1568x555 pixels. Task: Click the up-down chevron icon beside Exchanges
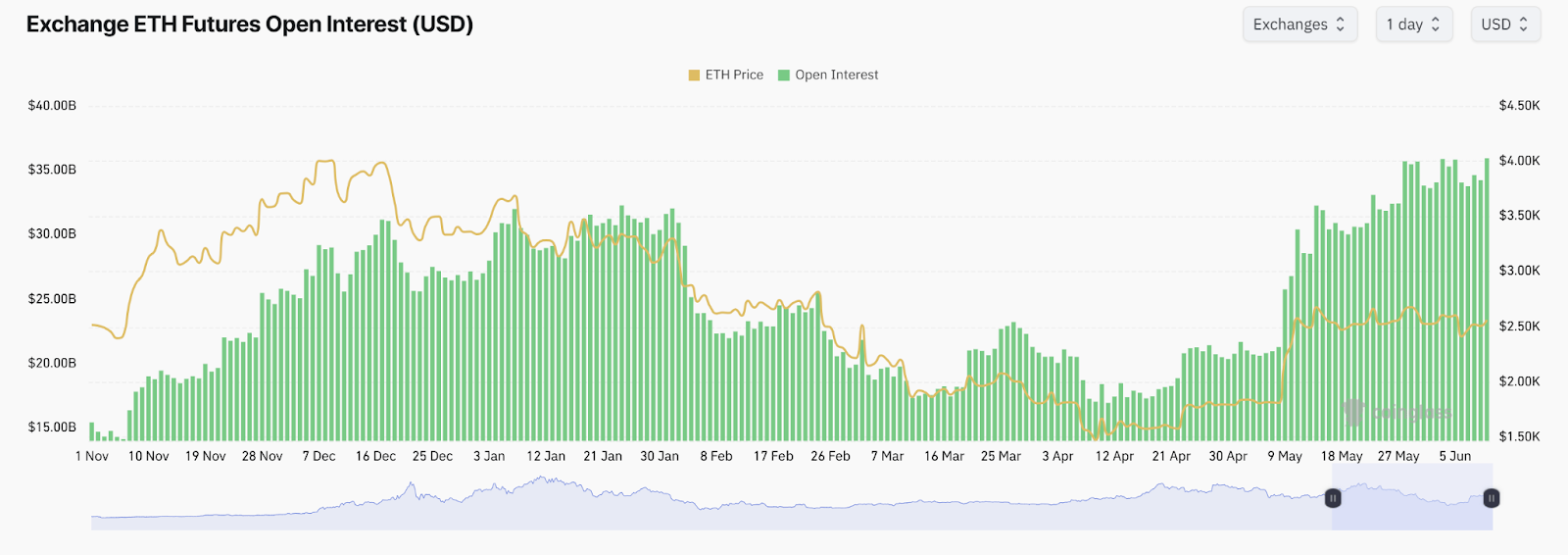click(1340, 25)
